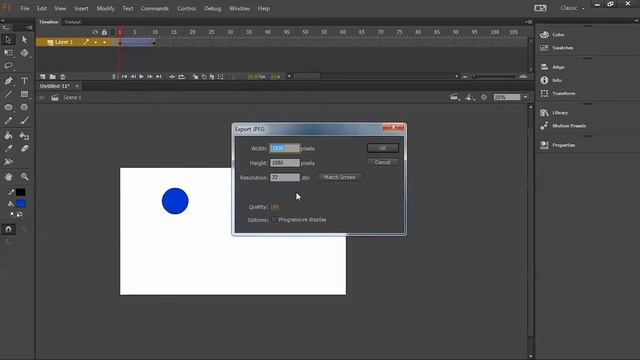640x360 pixels.
Task: Select the Zoom magnifier tool
Action: pos(24,177)
